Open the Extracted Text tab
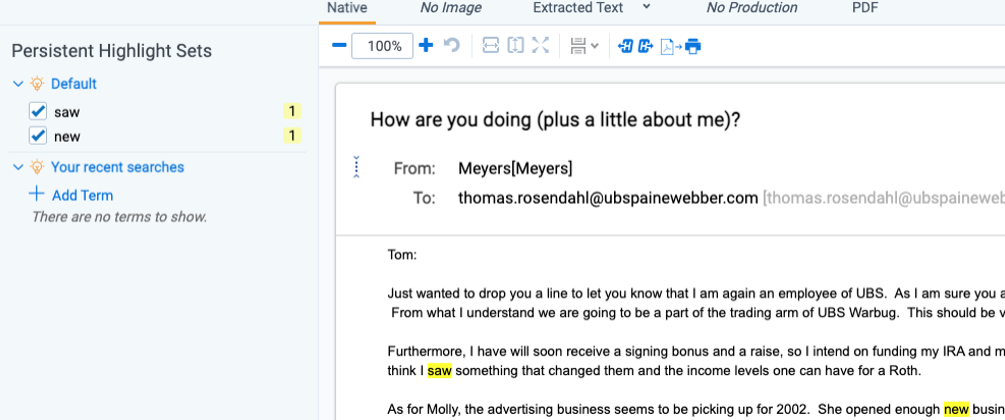The image size is (1005, 420). pyautogui.click(x=578, y=8)
